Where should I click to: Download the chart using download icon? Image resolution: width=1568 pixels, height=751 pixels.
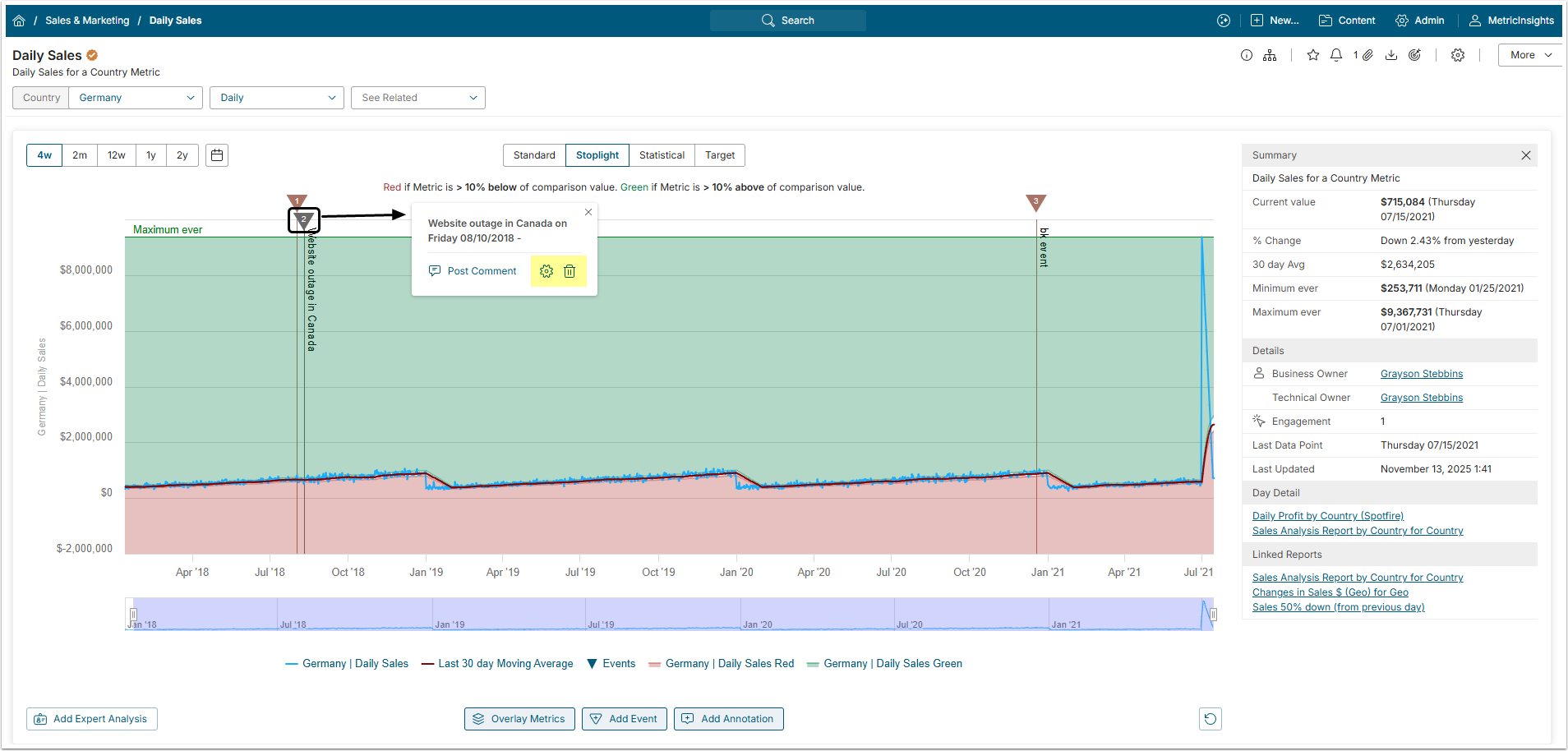(x=1391, y=55)
